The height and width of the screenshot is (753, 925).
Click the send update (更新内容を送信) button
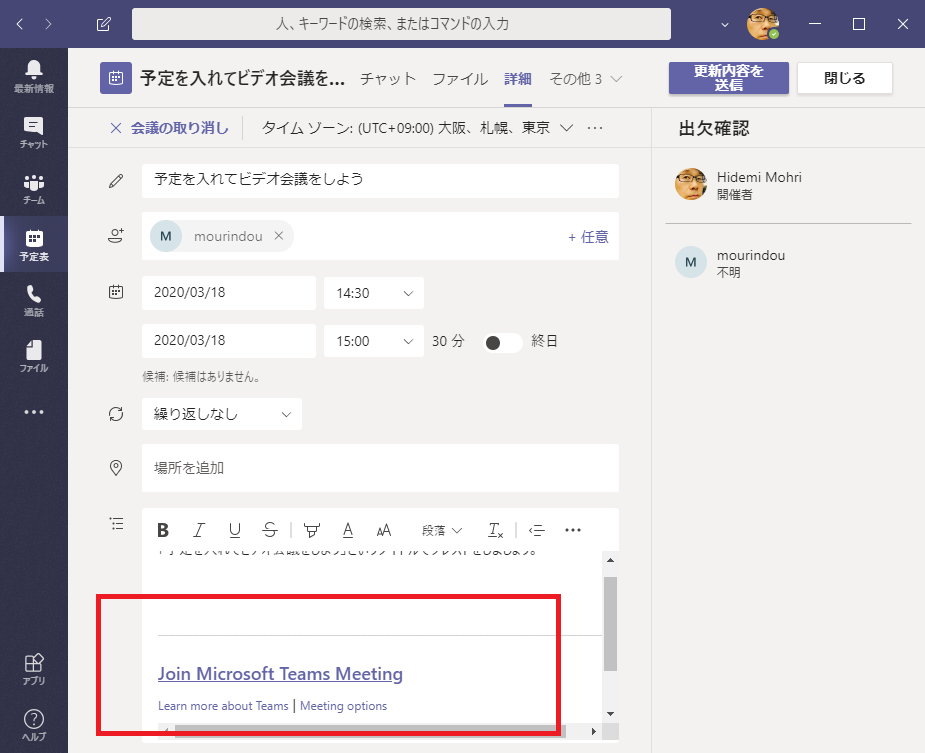728,78
